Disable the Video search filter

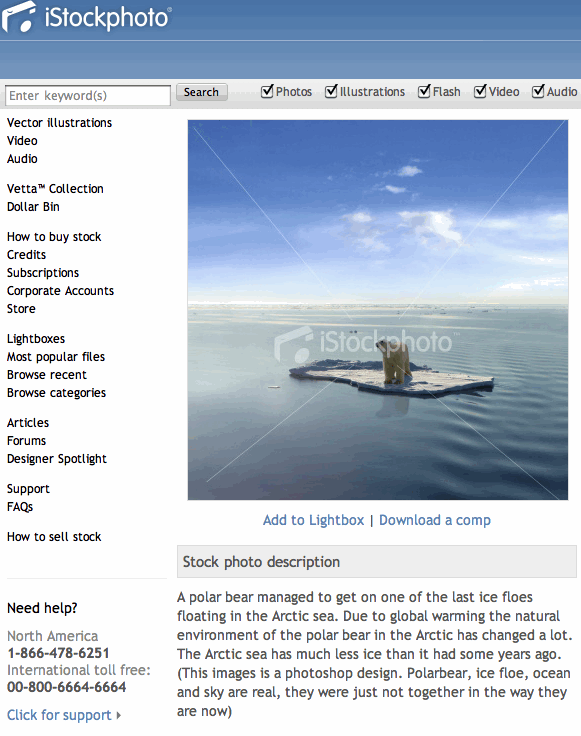pos(480,91)
